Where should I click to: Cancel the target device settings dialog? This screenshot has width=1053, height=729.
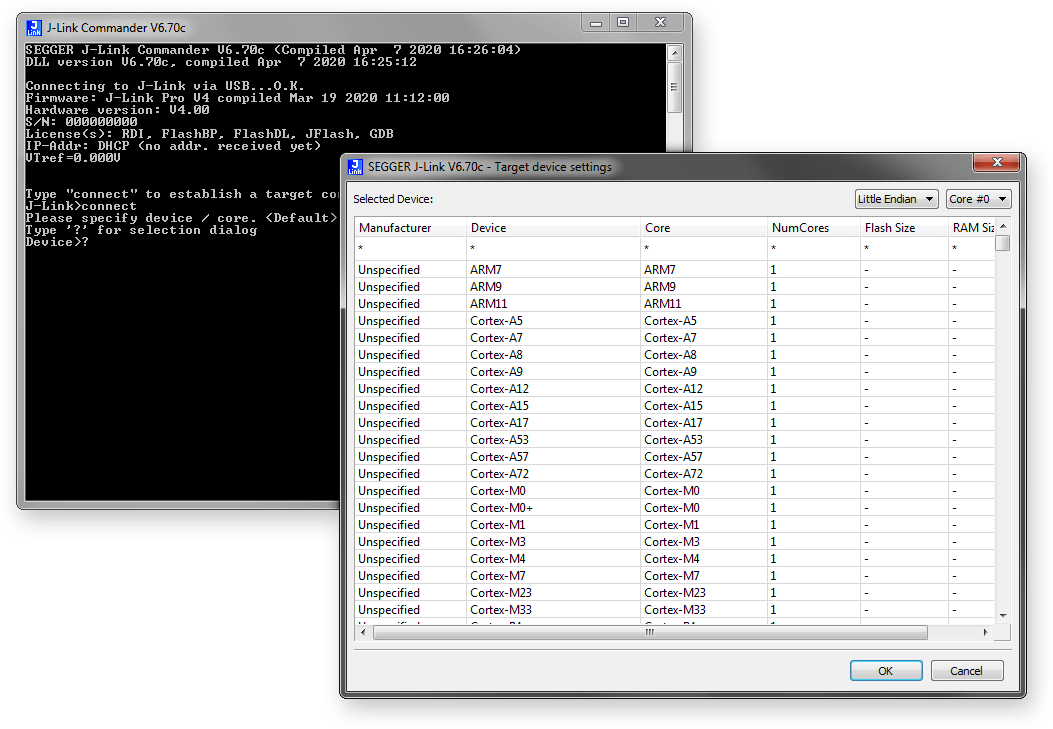[x=966, y=671]
